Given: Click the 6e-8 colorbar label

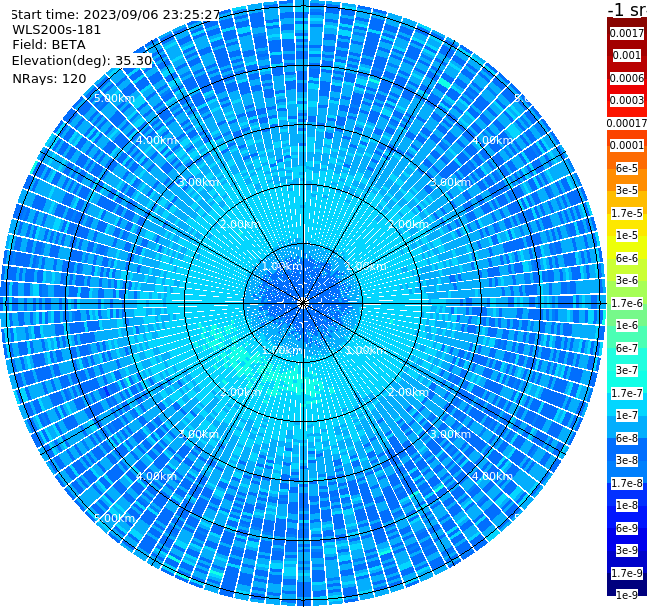Looking at the screenshot, I should [627, 438].
